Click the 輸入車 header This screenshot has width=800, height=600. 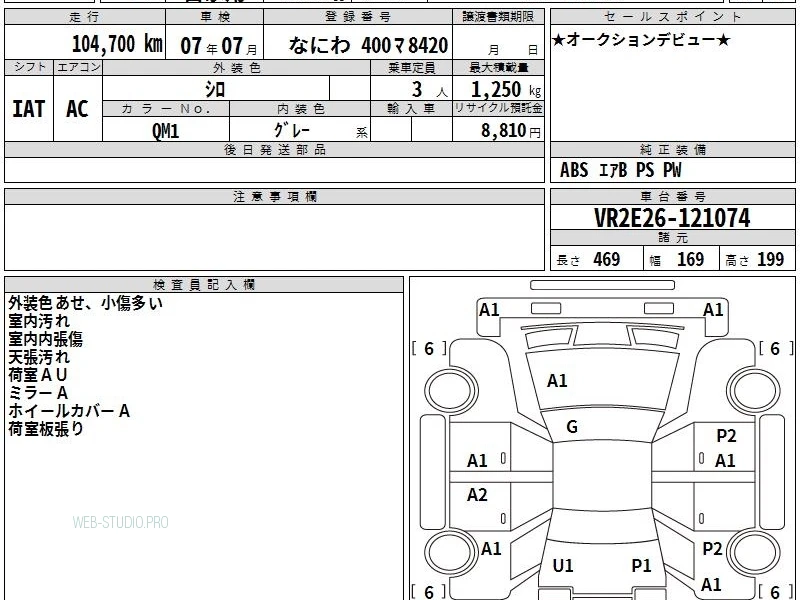tap(411, 109)
